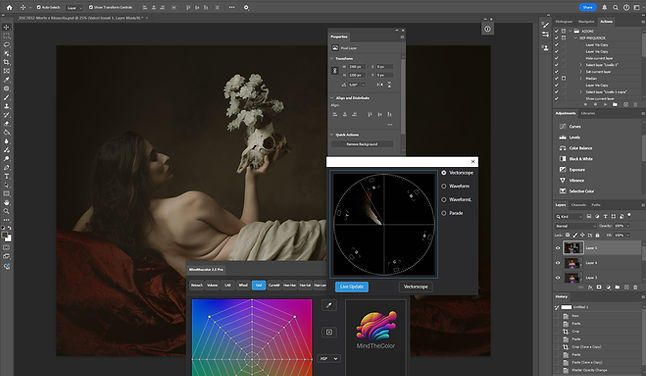Switch to the Histogram tab

[x=564, y=21]
